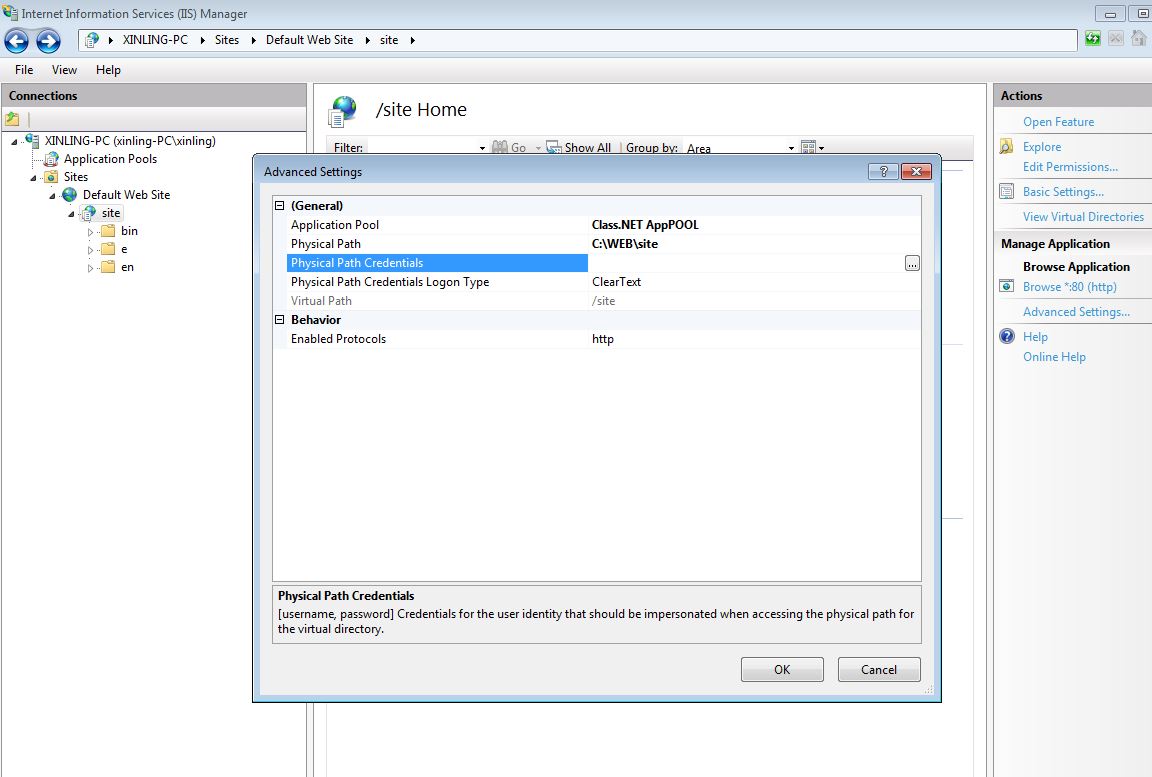Click the blue Help icon in Actions pane
This screenshot has width=1152, height=777.
point(1007,337)
